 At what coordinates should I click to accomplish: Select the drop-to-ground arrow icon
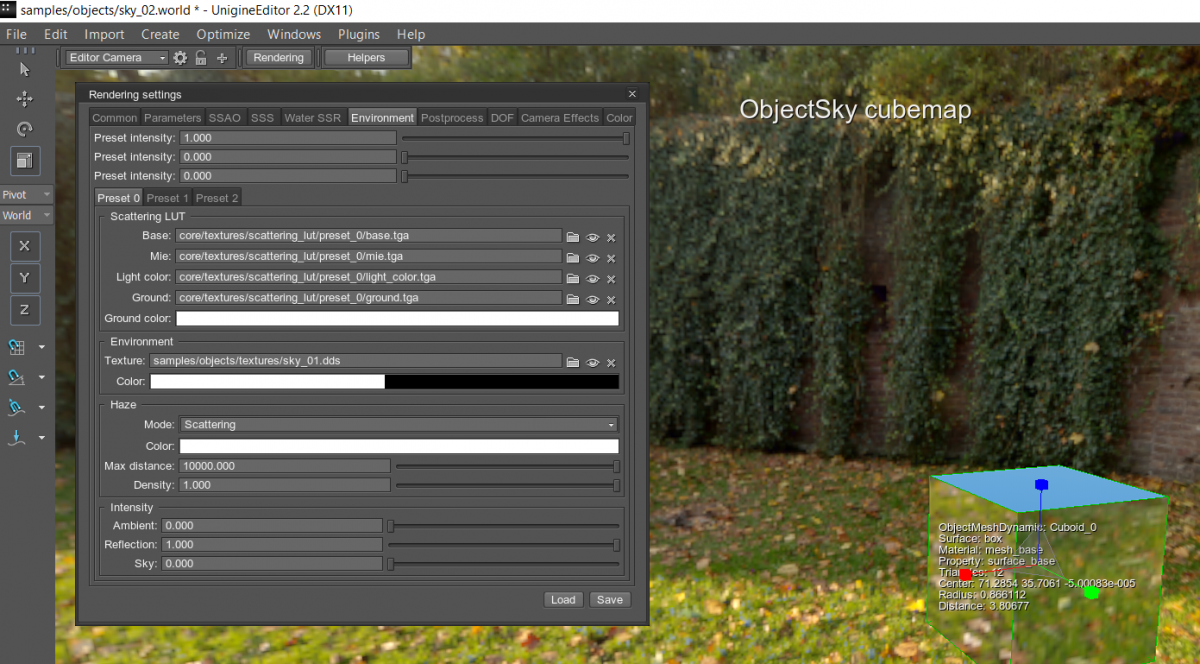click(17, 437)
